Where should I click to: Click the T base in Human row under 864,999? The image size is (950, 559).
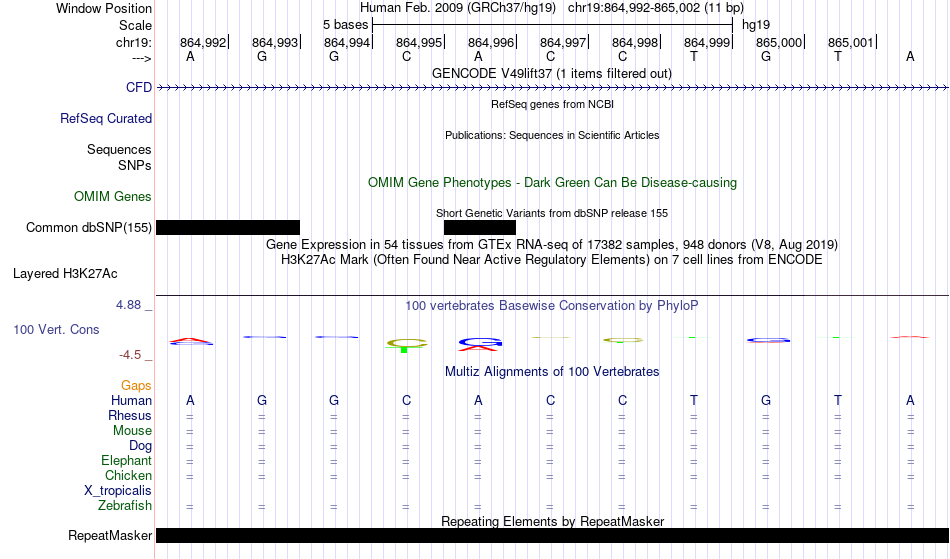694,400
